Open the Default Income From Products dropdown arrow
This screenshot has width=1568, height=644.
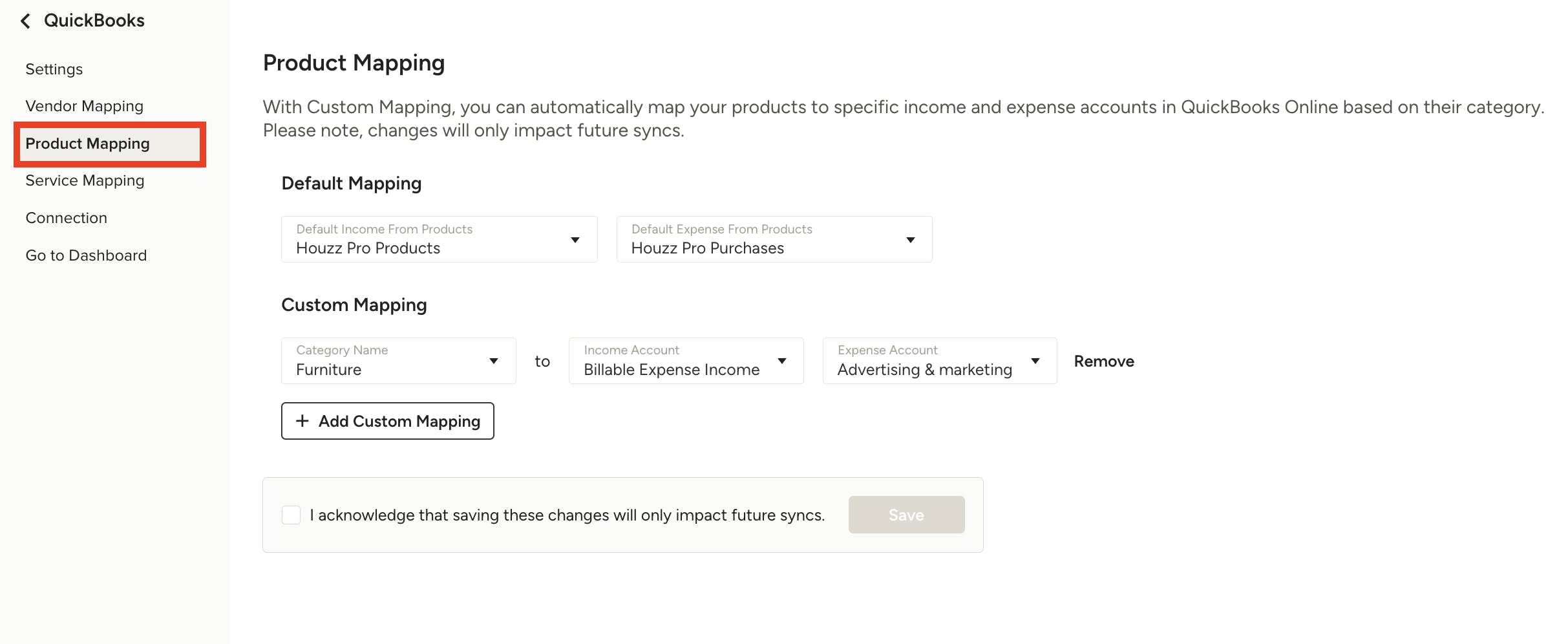coord(575,239)
